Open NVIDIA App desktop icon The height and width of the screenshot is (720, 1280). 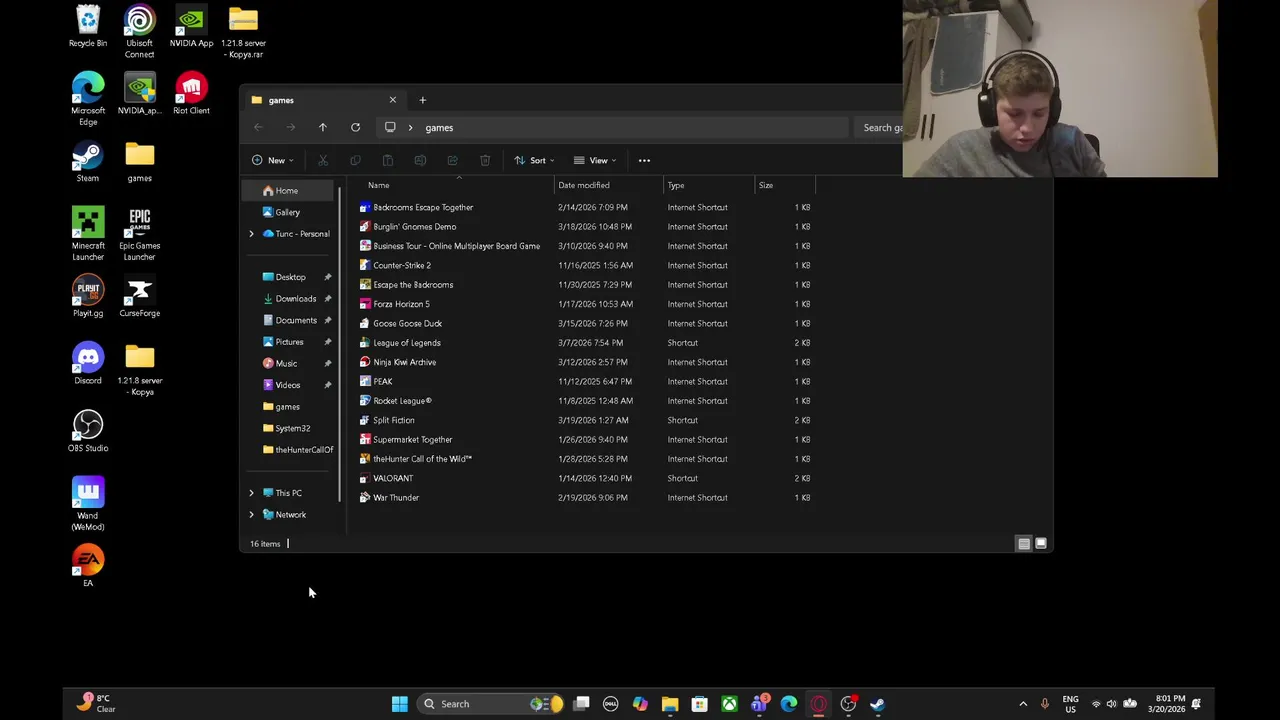point(191,27)
